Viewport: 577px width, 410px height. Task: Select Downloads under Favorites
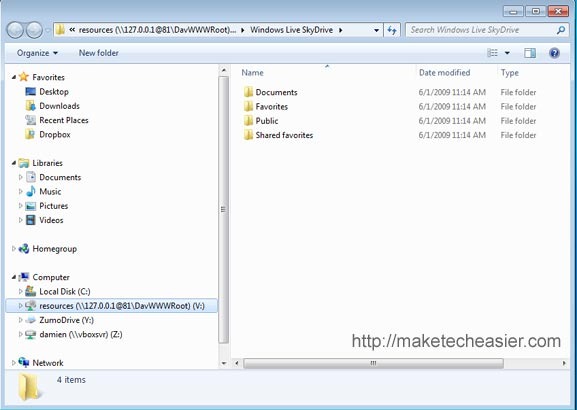pyautogui.click(x=59, y=106)
